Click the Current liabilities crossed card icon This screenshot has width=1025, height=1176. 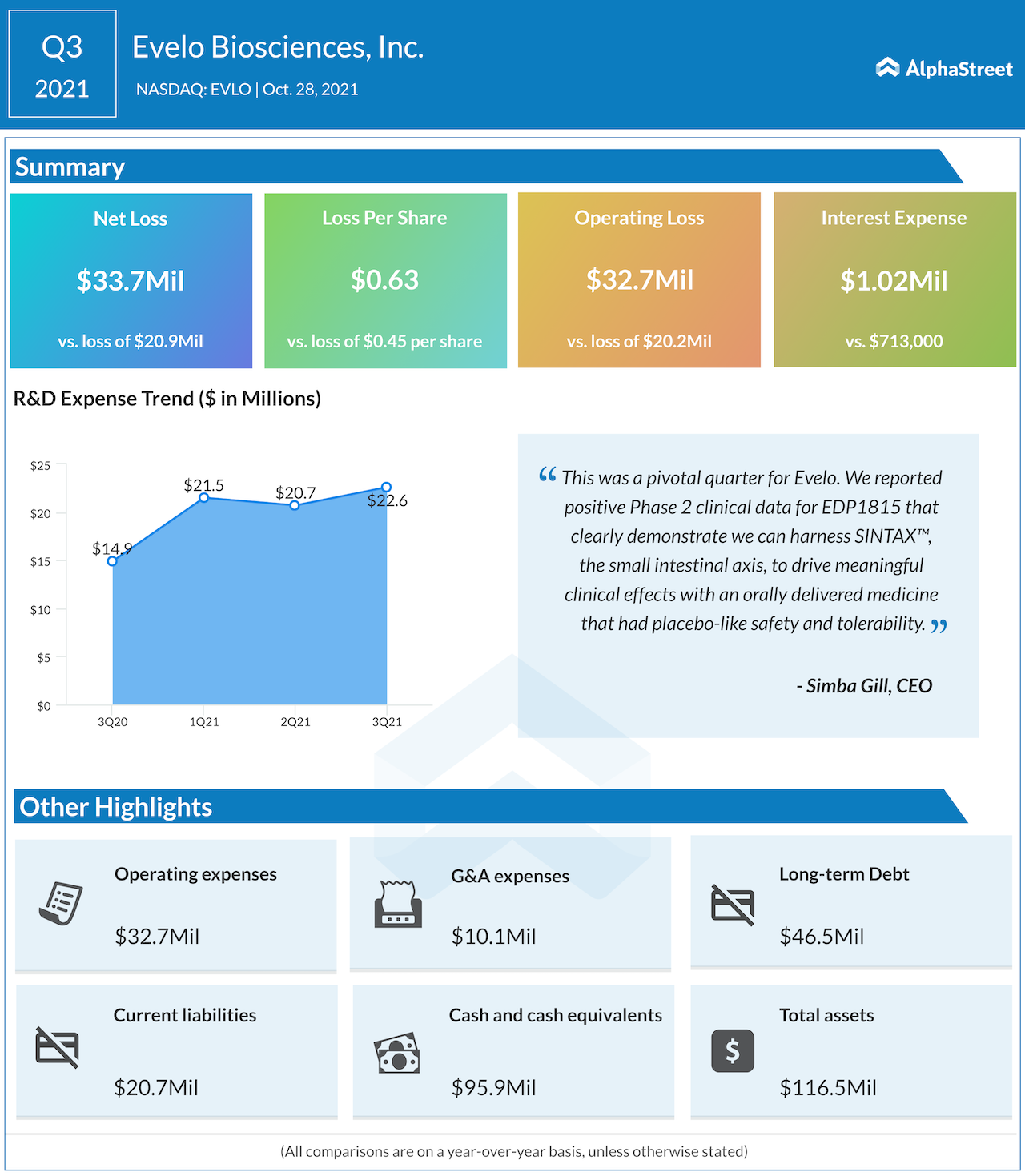point(58,1047)
